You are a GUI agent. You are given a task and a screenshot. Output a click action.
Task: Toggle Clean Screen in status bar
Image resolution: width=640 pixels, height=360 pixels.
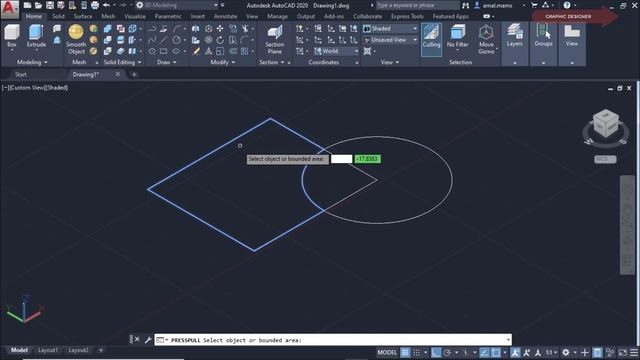click(622, 352)
